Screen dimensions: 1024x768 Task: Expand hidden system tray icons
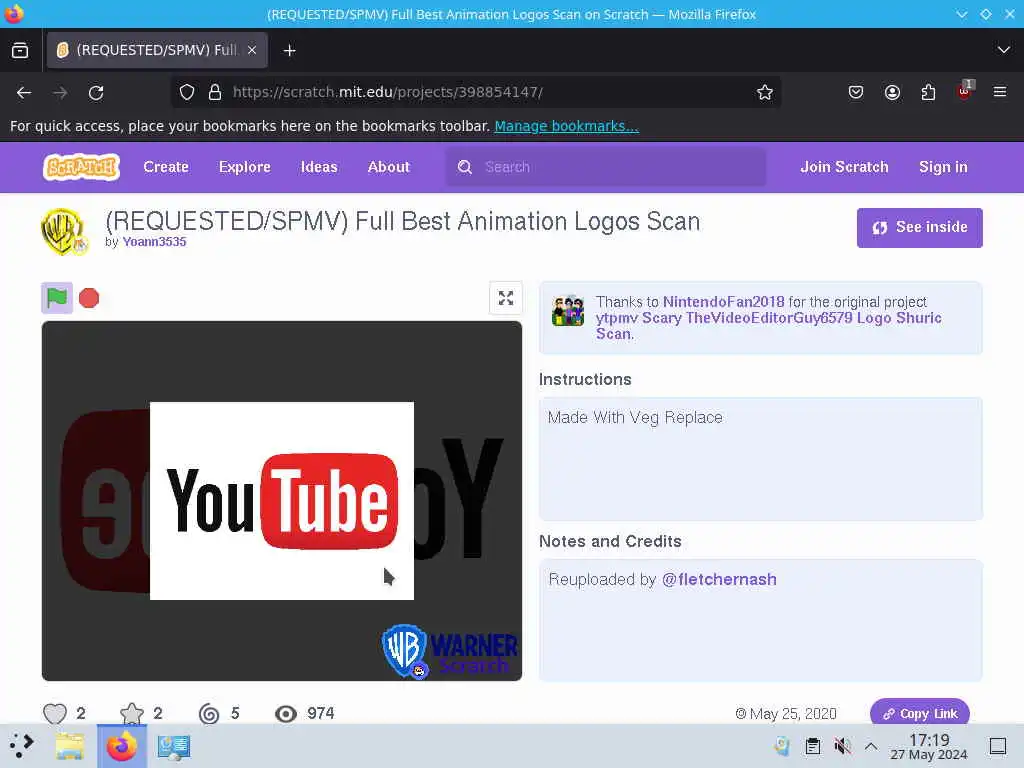[871, 746]
